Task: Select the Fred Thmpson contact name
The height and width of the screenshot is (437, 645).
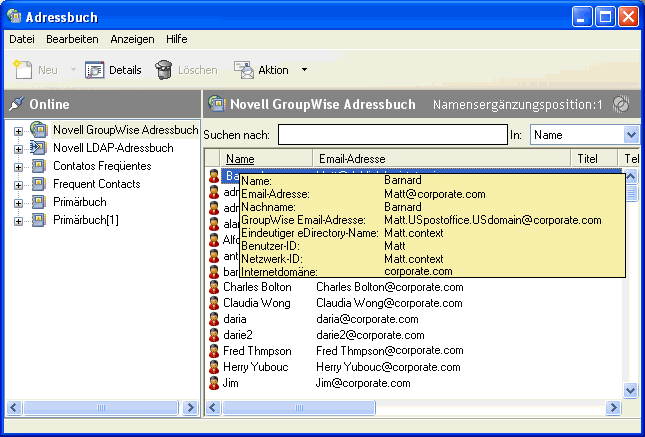Action: click(257, 351)
